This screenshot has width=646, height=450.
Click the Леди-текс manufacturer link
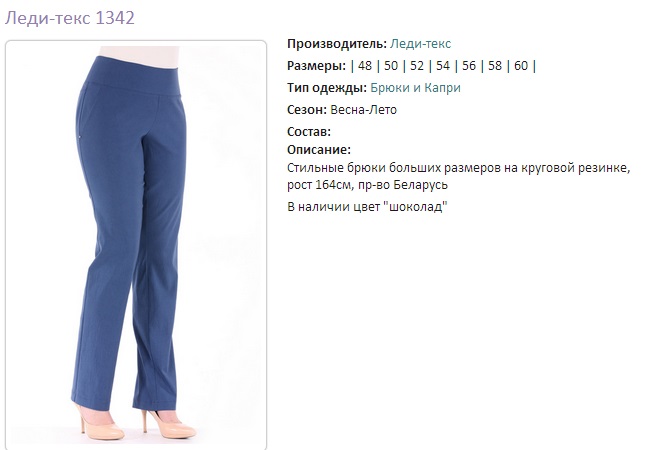tap(420, 44)
